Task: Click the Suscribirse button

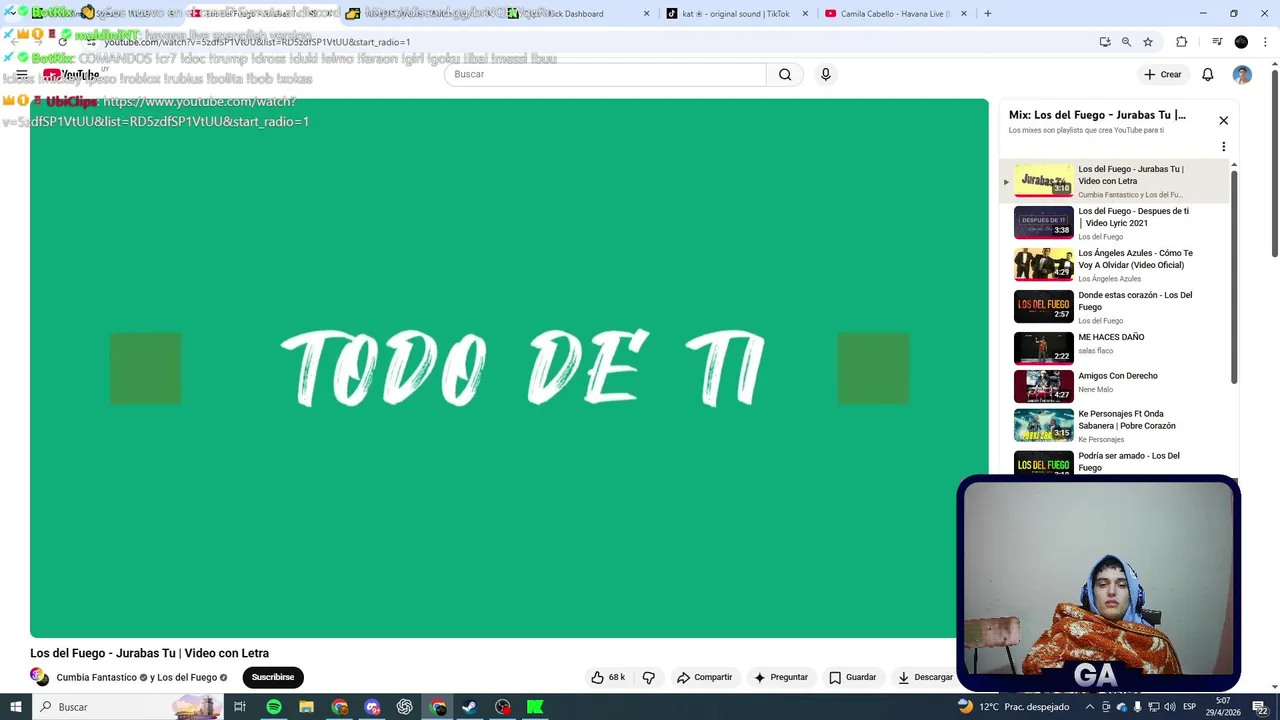Action: click(273, 677)
